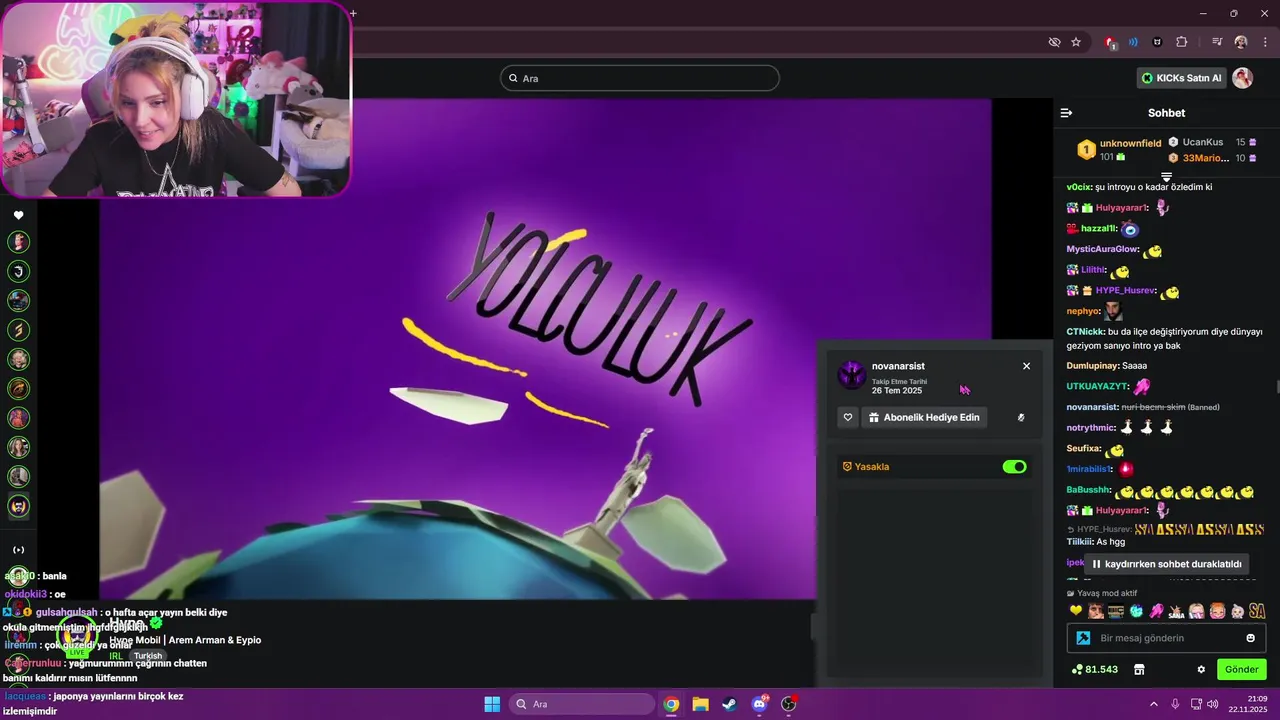Open chat settings gear icon
The image size is (1280, 720).
click(x=1201, y=669)
